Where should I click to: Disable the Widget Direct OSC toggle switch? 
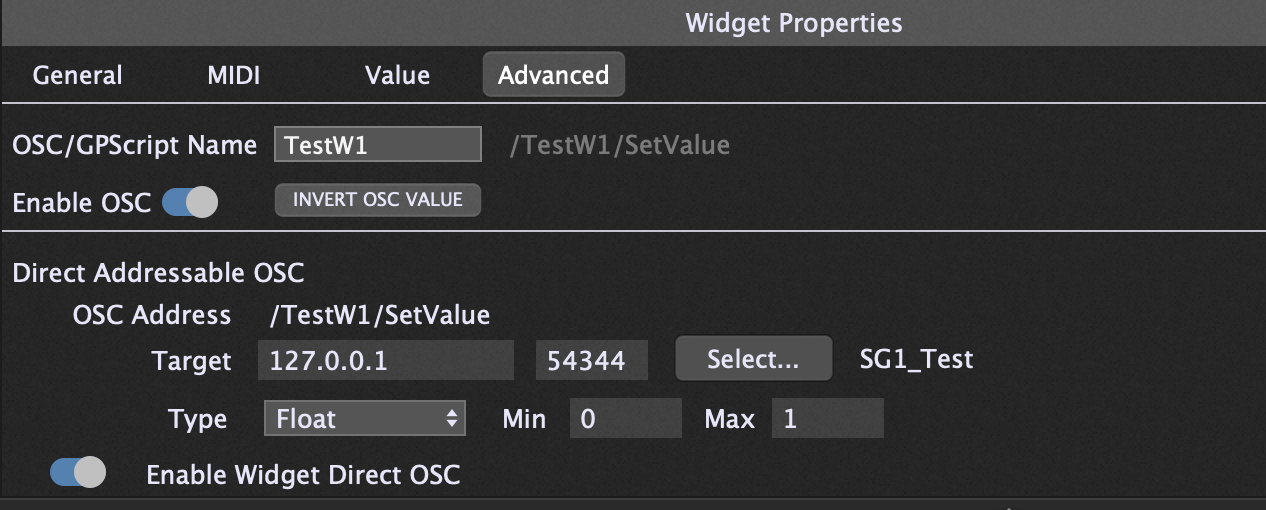coord(78,472)
